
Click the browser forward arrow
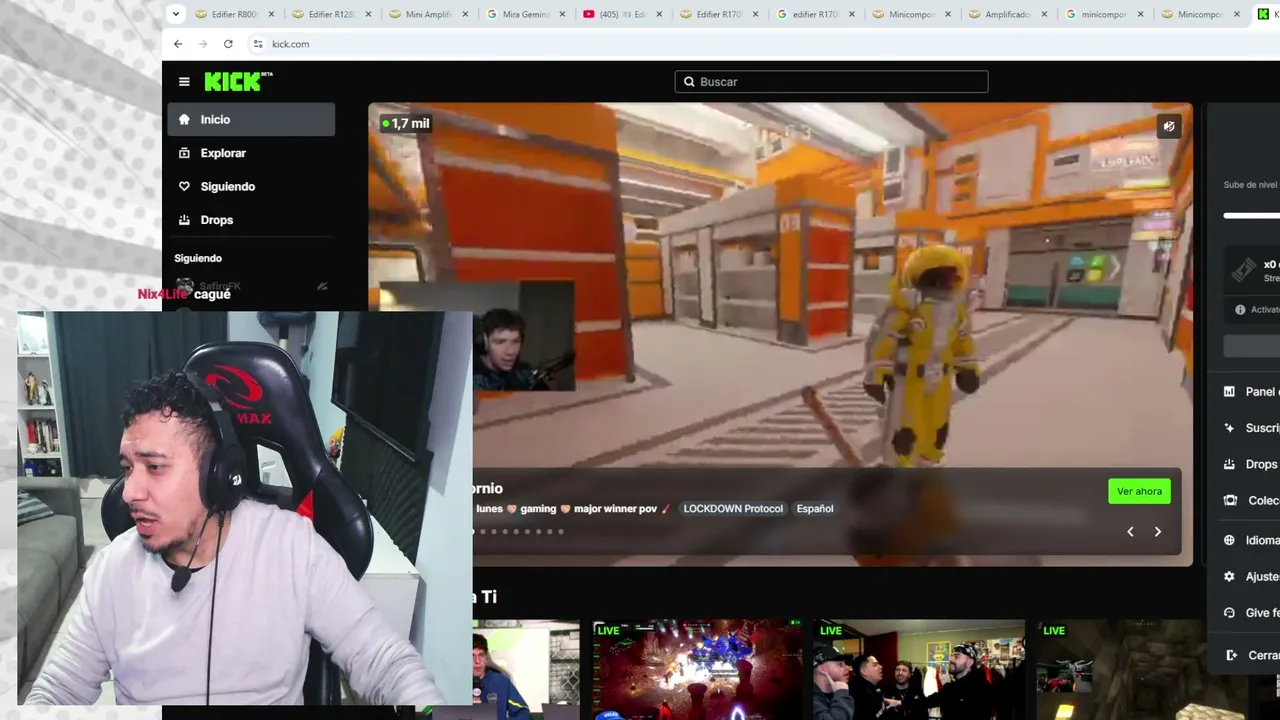203,44
